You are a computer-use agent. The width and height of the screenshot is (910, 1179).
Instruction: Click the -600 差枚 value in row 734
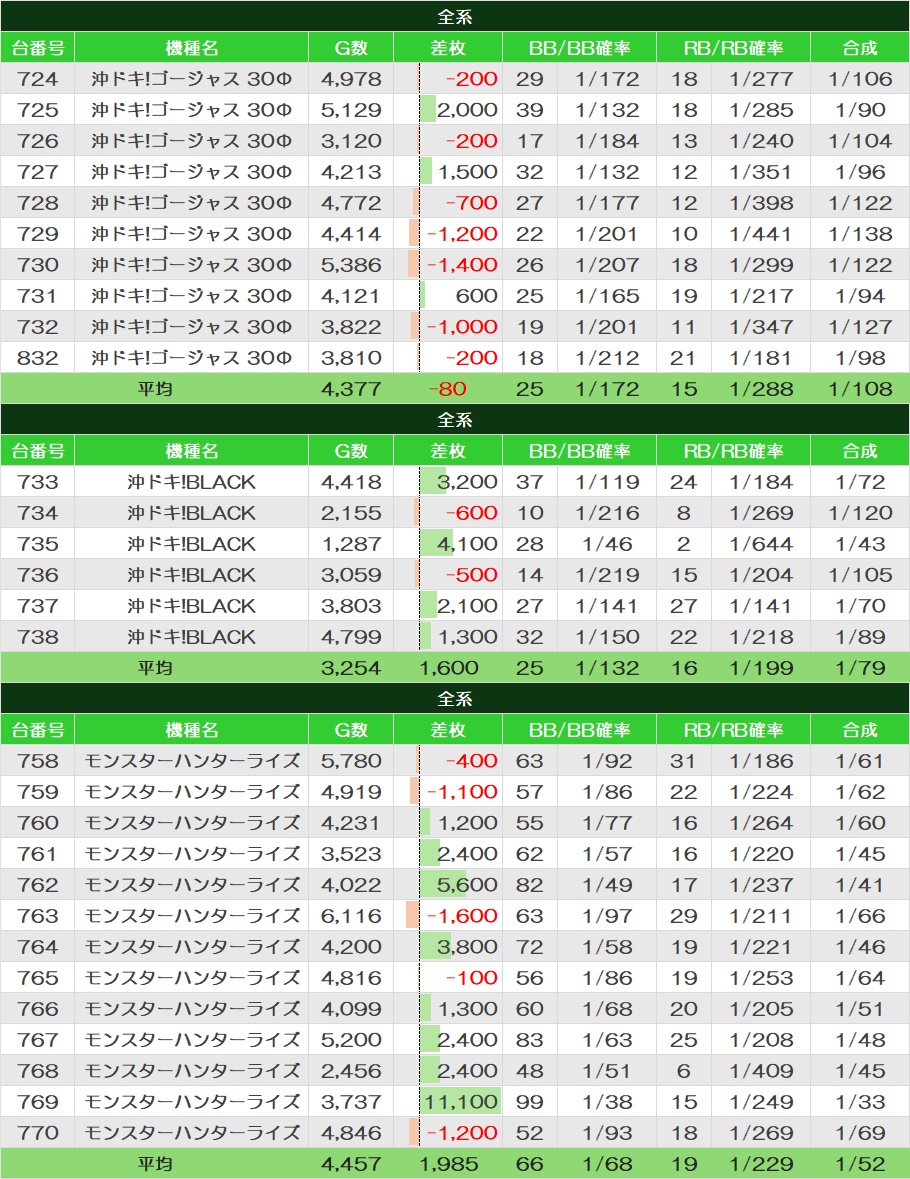pyautogui.click(x=472, y=513)
